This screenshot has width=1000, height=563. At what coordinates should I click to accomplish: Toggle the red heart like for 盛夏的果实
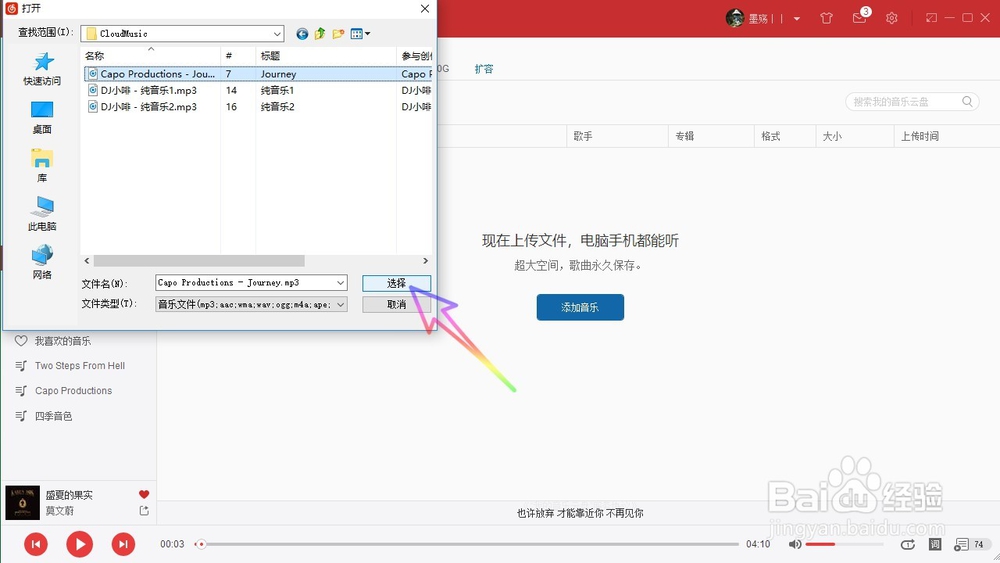[x=144, y=494]
